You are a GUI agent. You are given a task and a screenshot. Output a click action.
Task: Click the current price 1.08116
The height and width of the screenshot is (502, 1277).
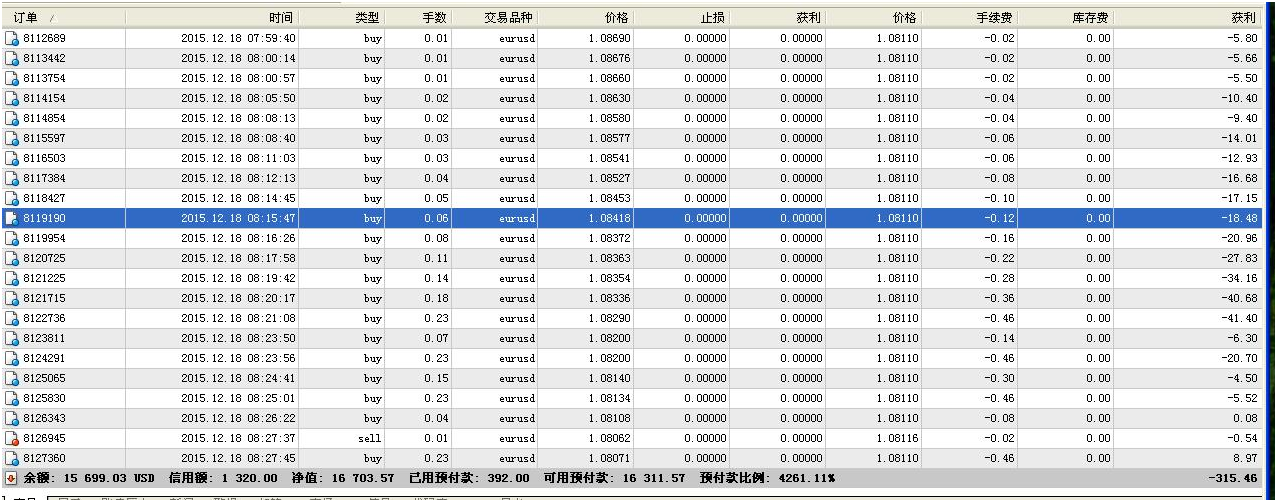coord(897,438)
